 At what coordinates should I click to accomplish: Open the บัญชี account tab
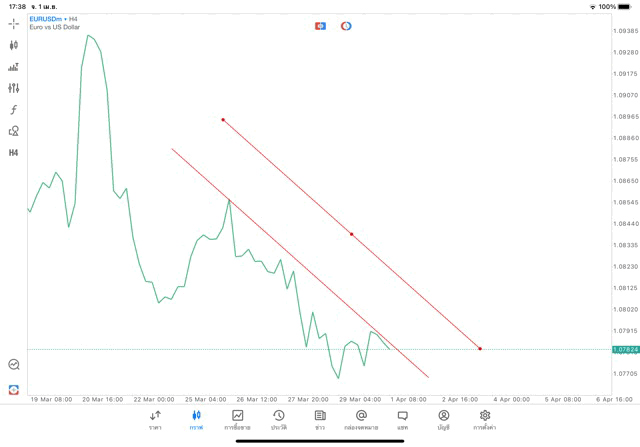(x=443, y=419)
